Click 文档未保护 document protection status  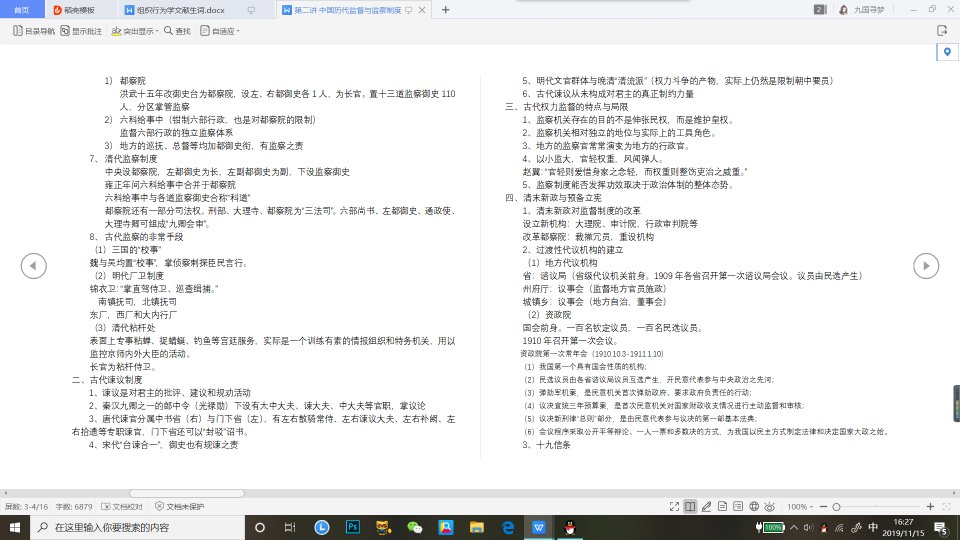point(179,506)
